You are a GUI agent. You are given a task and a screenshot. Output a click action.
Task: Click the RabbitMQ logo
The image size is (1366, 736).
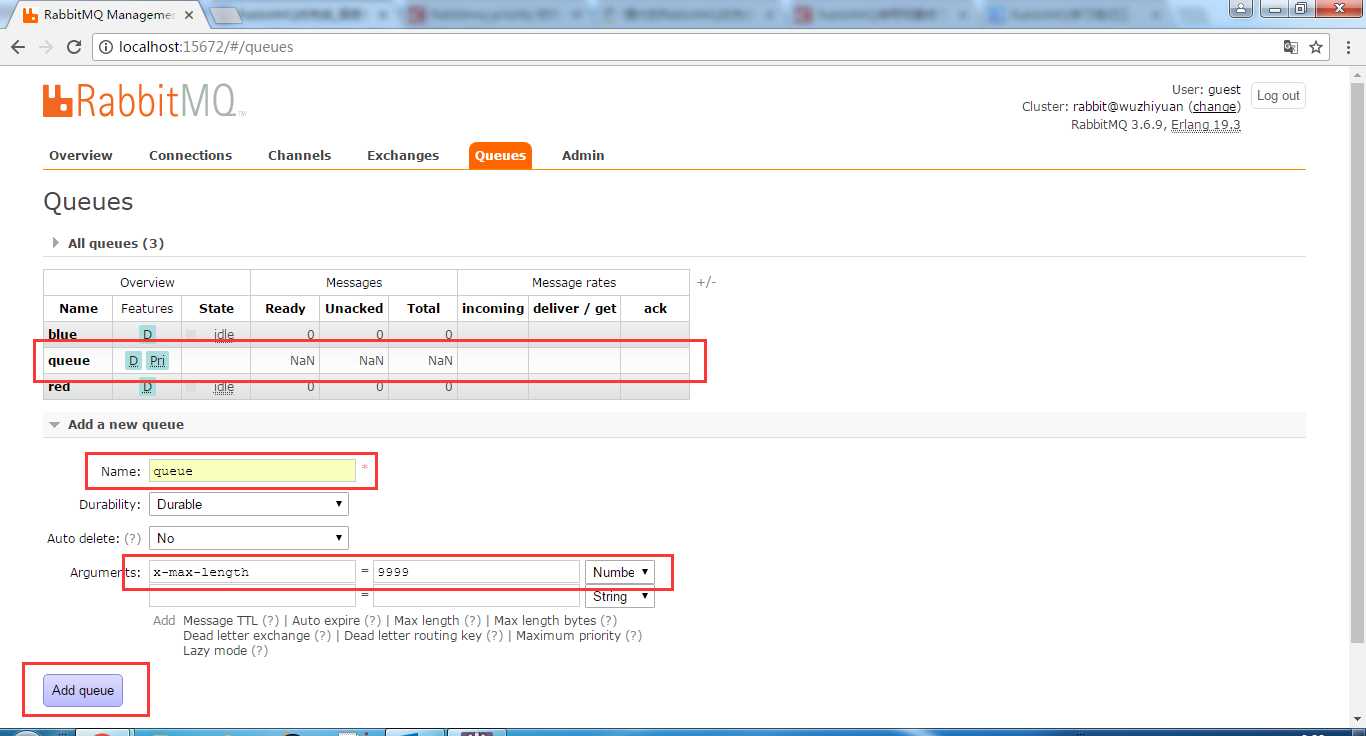click(x=144, y=101)
